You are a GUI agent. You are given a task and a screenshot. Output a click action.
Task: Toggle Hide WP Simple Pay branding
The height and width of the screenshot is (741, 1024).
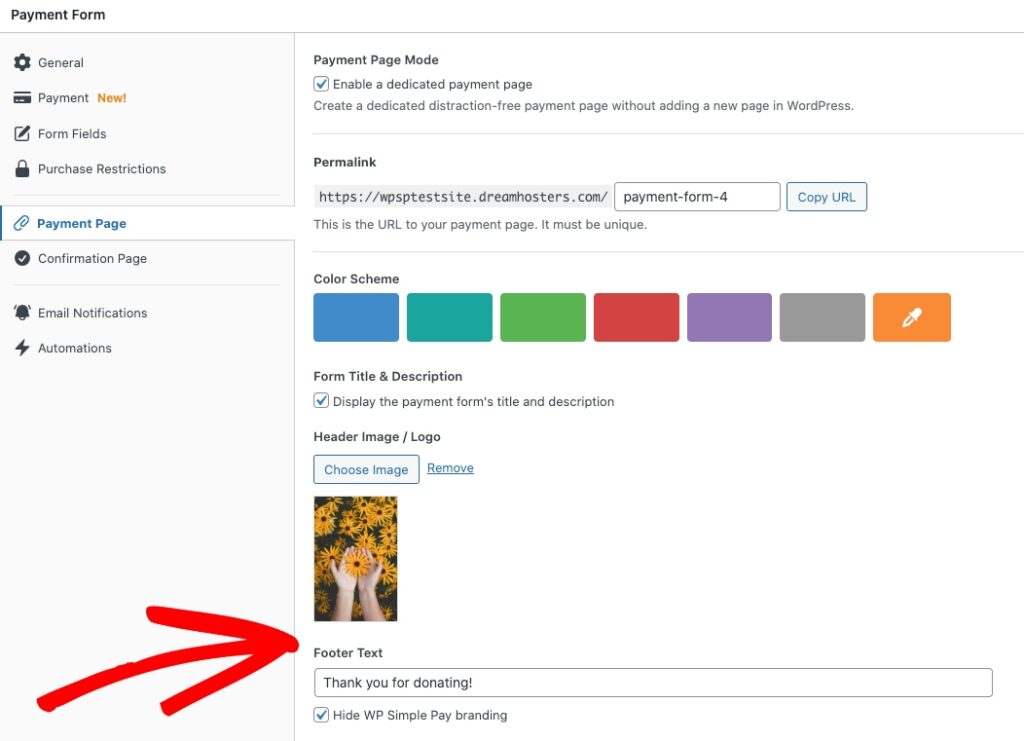[322, 715]
